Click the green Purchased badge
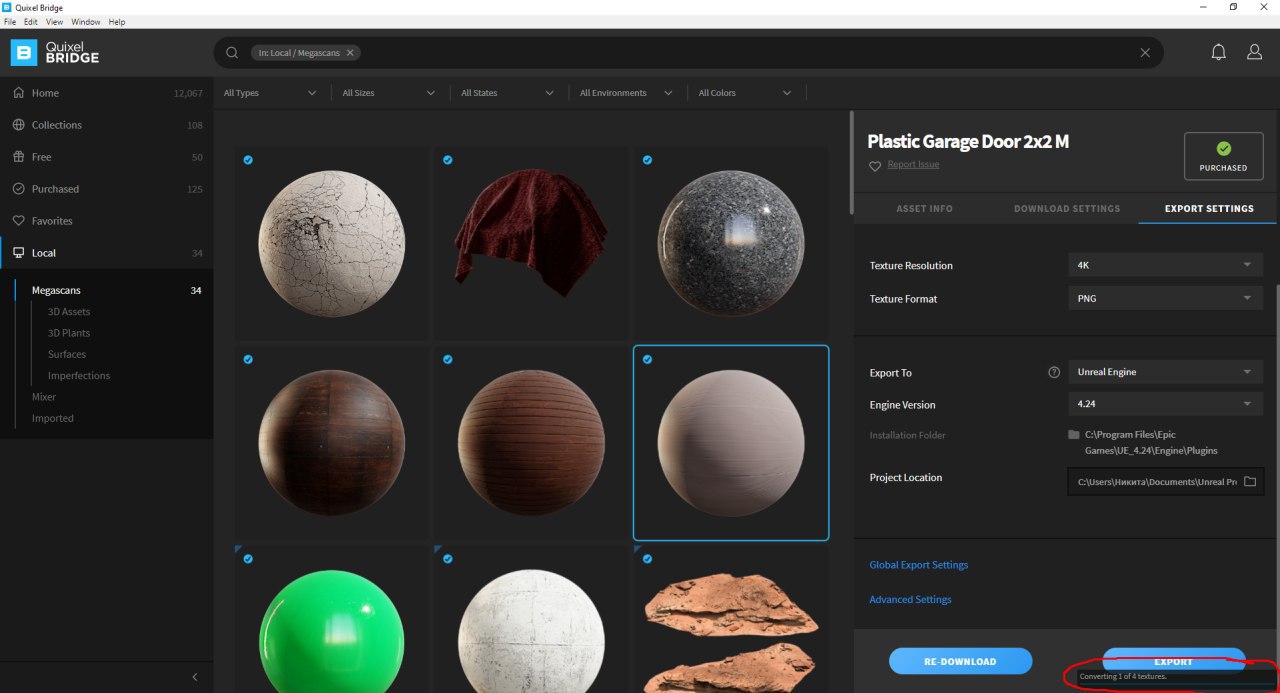This screenshot has height=693, width=1280. pyautogui.click(x=1223, y=156)
